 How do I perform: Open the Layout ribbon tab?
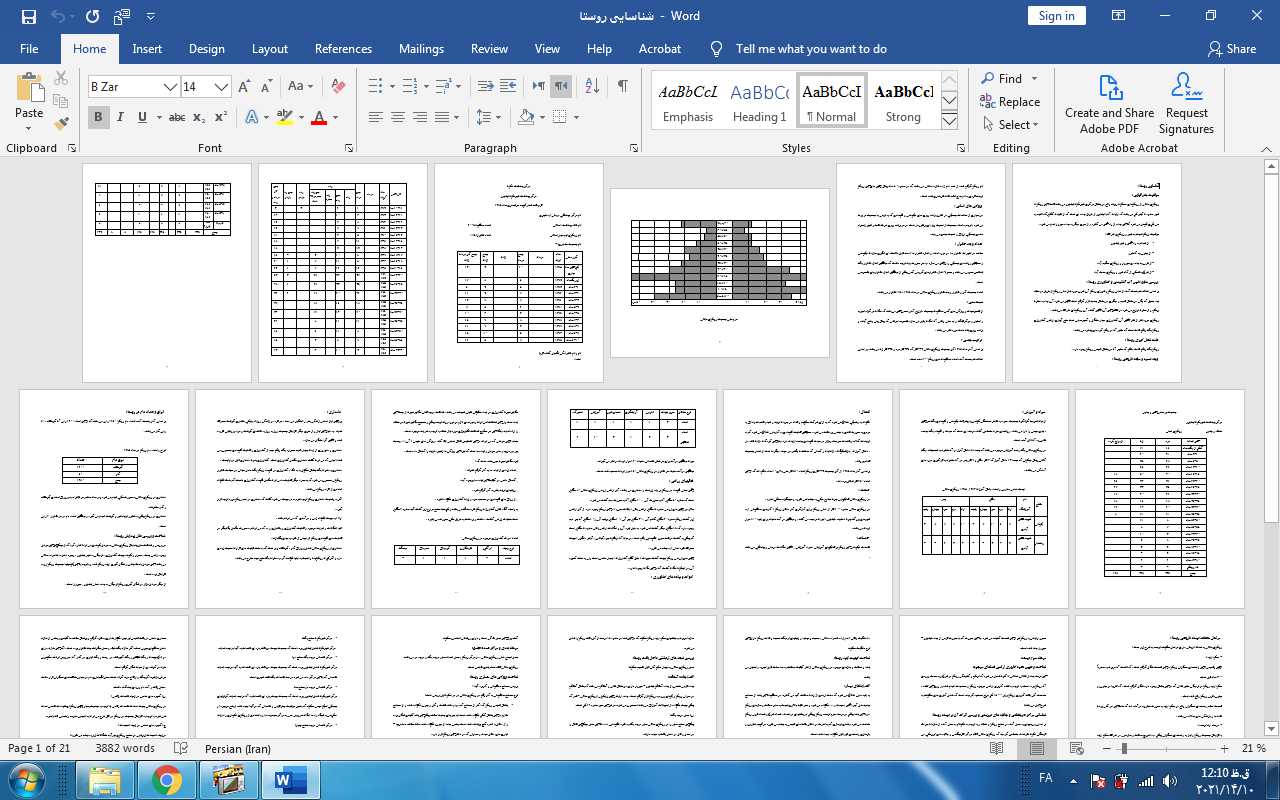pyautogui.click(x=269, y=48)
